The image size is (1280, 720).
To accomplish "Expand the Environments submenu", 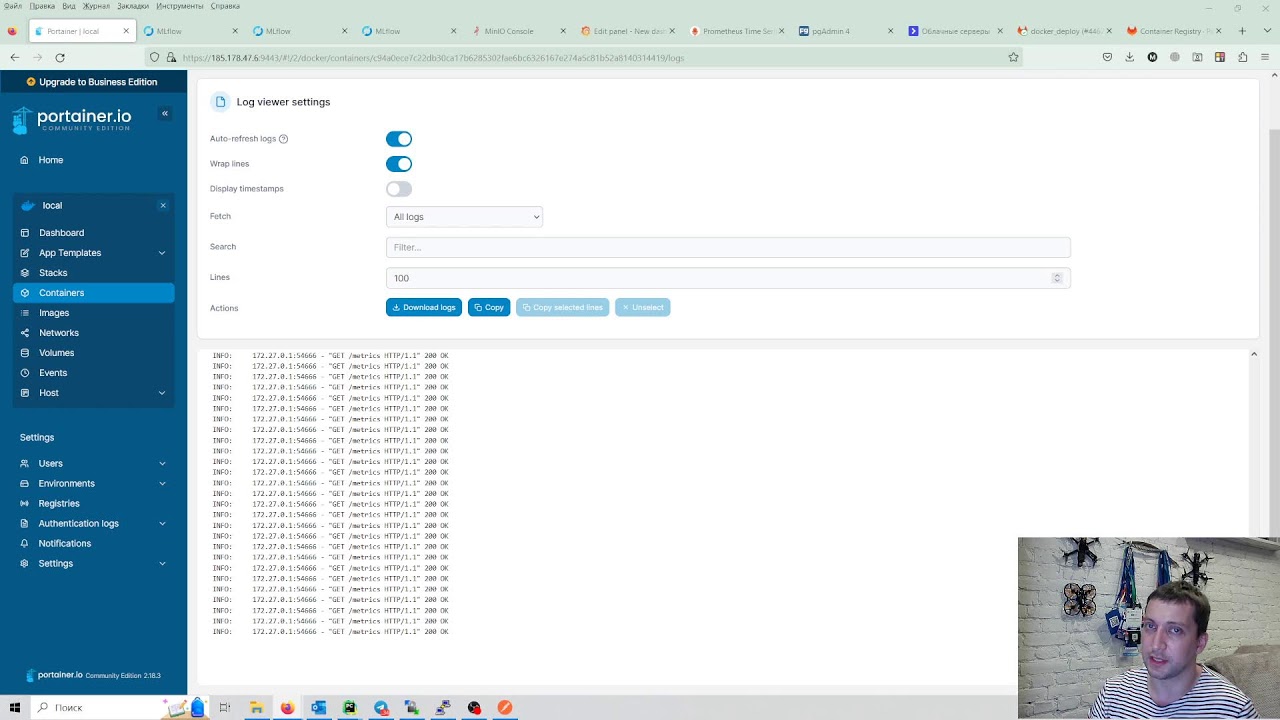I will [162, 484].
